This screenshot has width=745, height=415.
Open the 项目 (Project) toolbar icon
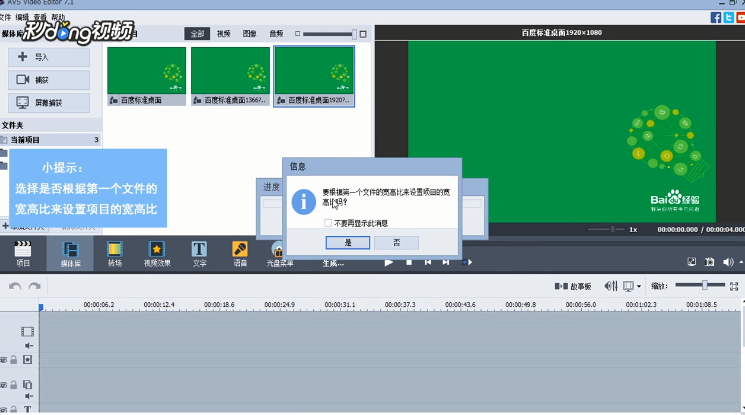pyautogui.click(x=23, y=254)
